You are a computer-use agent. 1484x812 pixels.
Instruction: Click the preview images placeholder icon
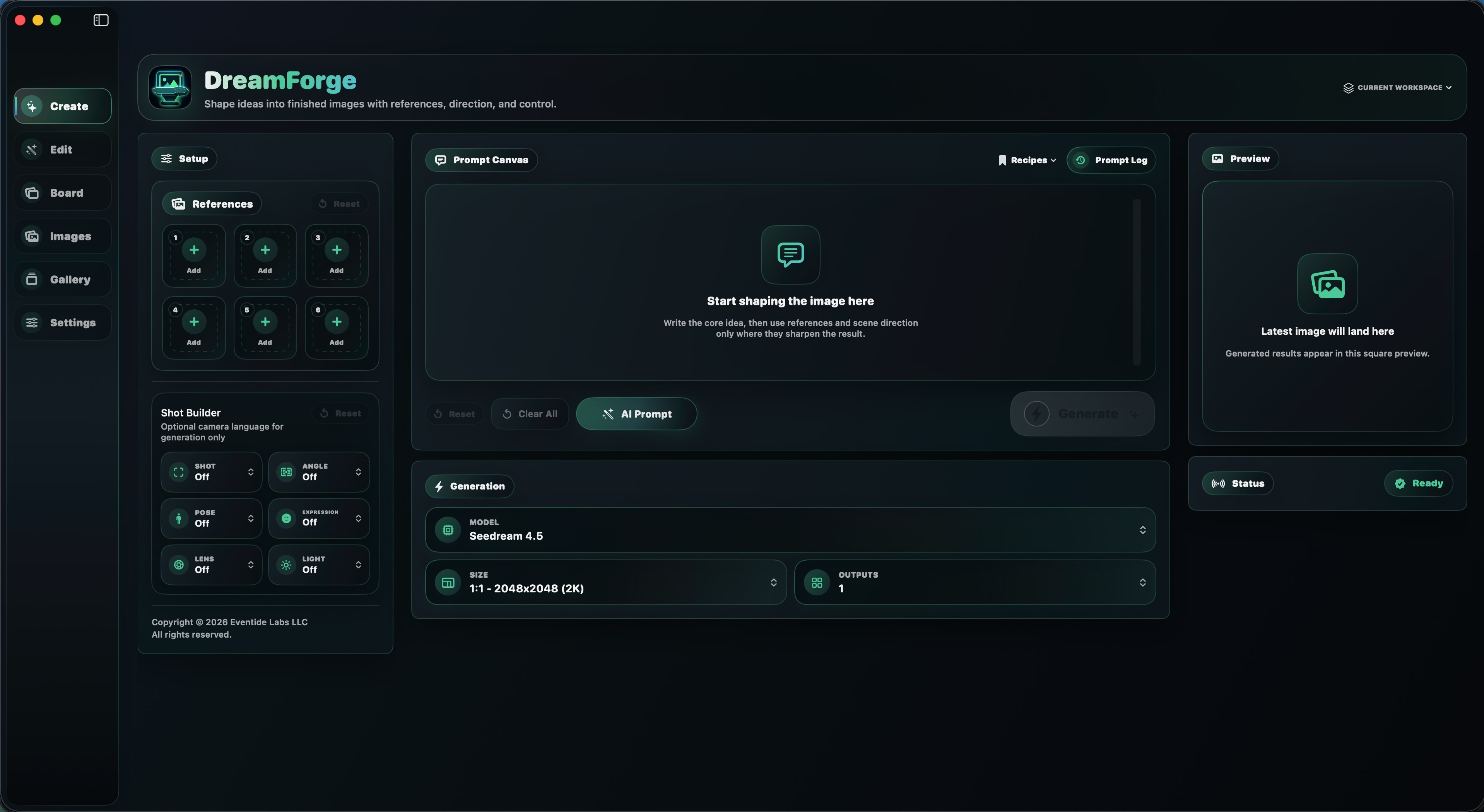[1327, 284]
